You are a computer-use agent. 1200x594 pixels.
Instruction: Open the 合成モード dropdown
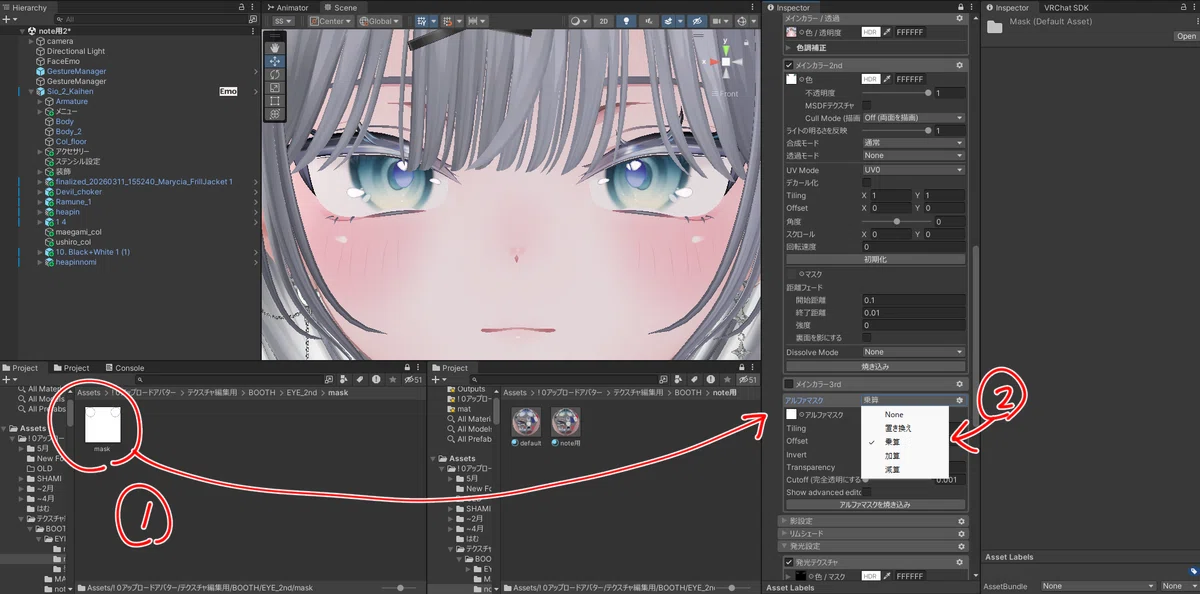click(x=913, y=143)
